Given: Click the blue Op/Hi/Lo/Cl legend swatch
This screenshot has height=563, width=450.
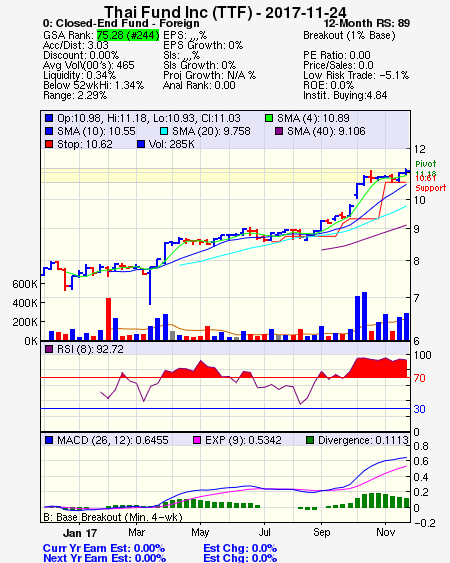Looking at the screenshot, I should [49, 118].
